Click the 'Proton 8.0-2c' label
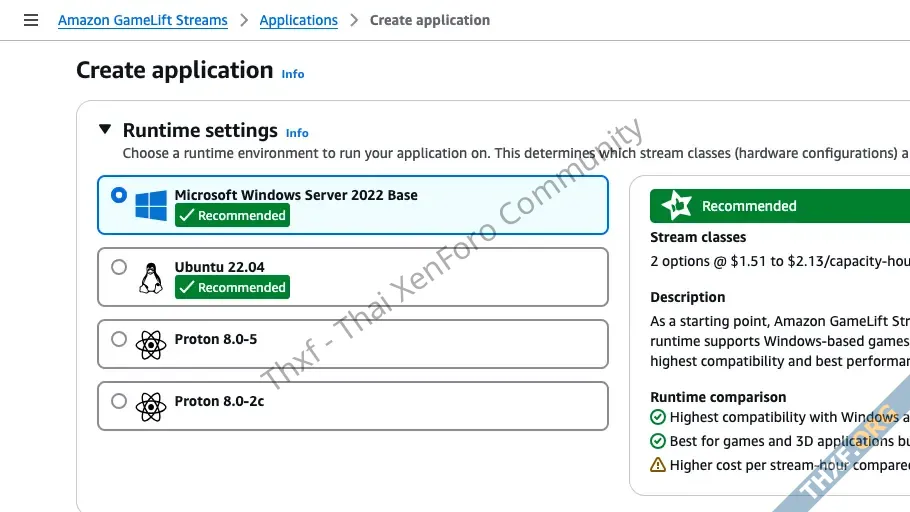The width and height of the screenshot is (910, 512). pyautogui.click(x=219, y=401)
